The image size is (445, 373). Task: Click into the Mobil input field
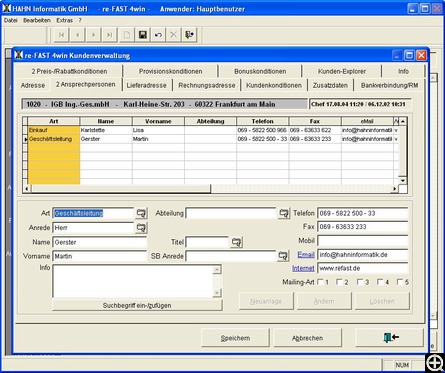pos(363,241)
